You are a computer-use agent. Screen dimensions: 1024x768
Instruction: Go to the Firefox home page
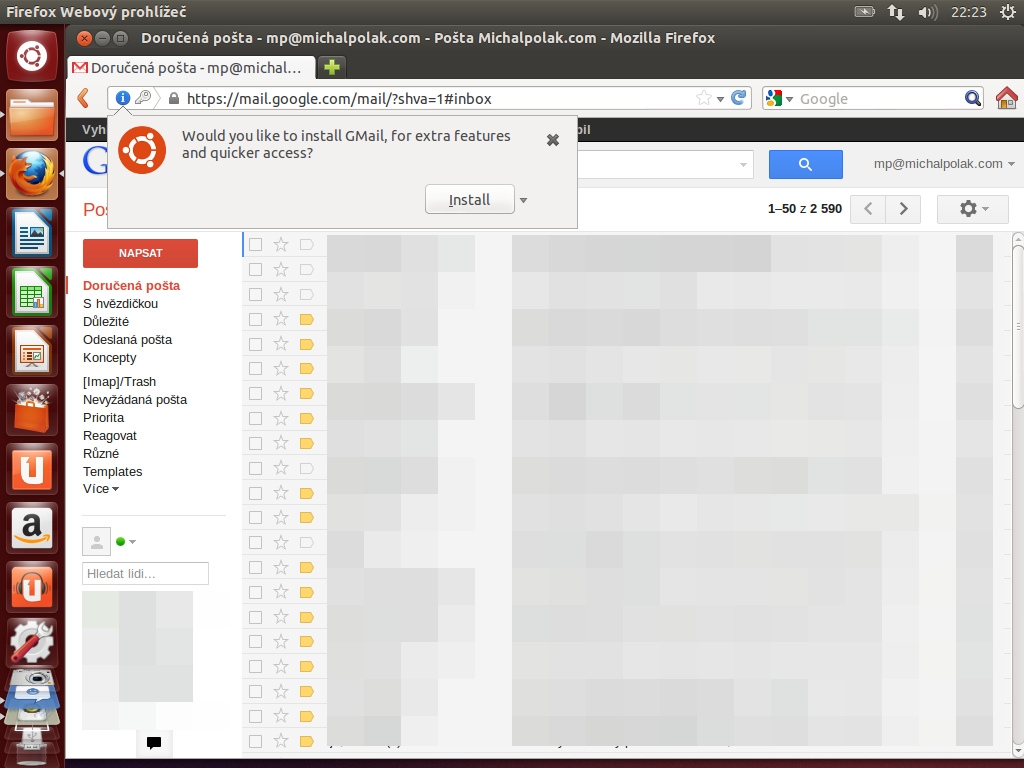point(1006,98)
